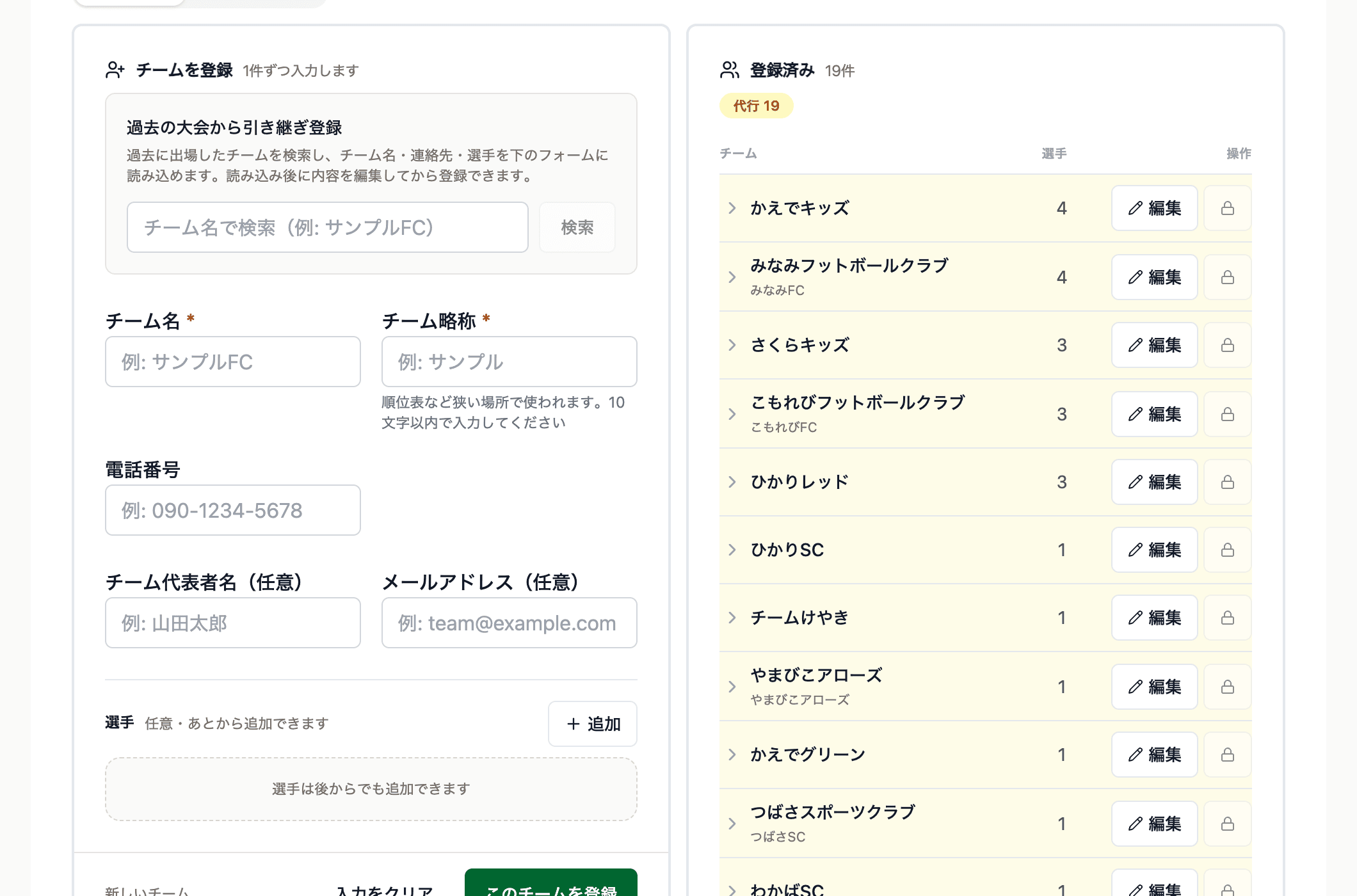Expand the かえでキッズ team row

click(732, 208)
